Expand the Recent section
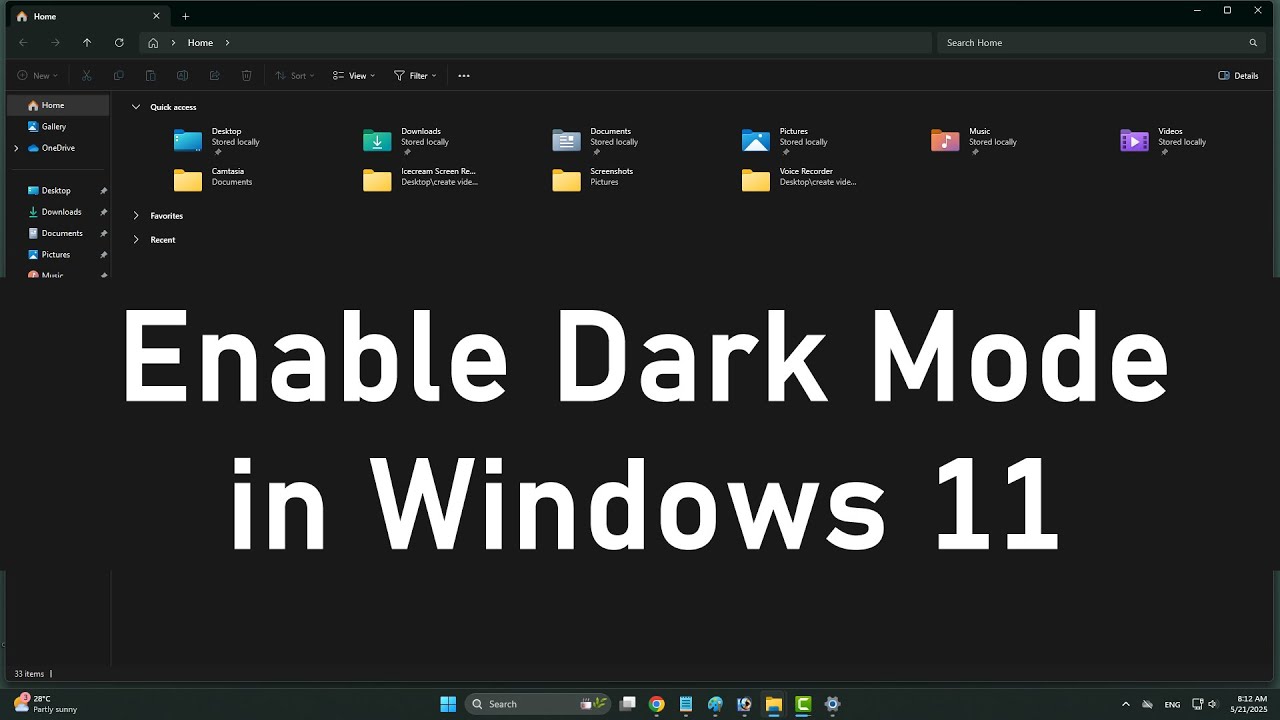Image resolution: width=1280 pixels, height=720 pixels. (x=136, y=240)
